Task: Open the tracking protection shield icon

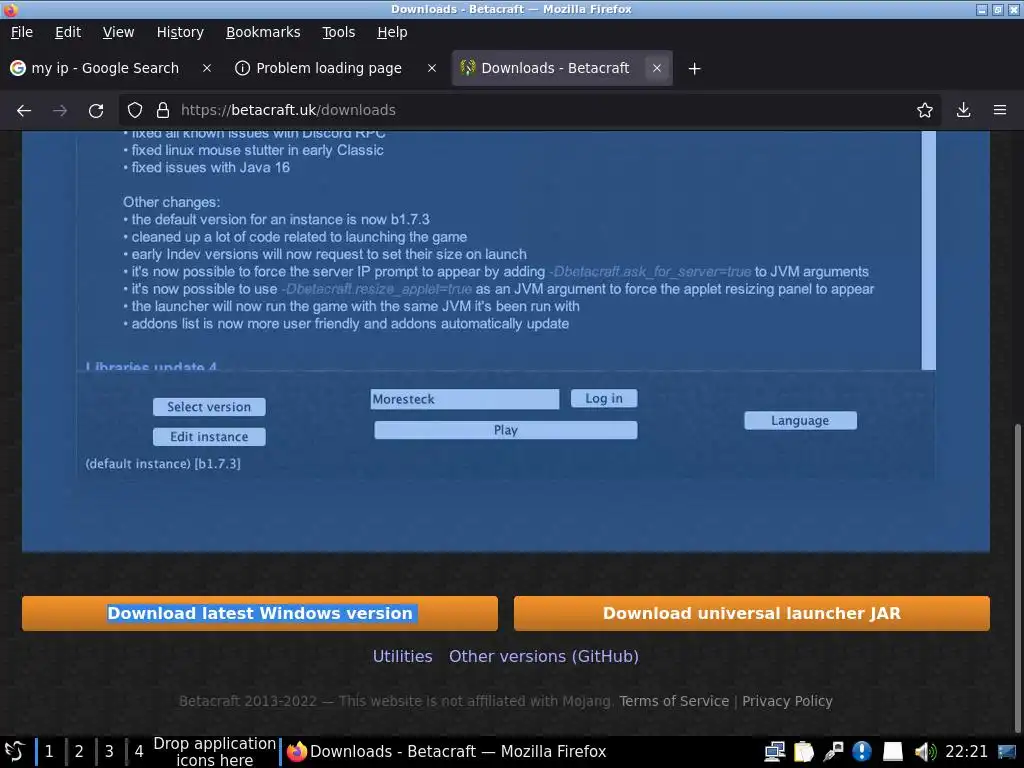Action: coord(135,110)
